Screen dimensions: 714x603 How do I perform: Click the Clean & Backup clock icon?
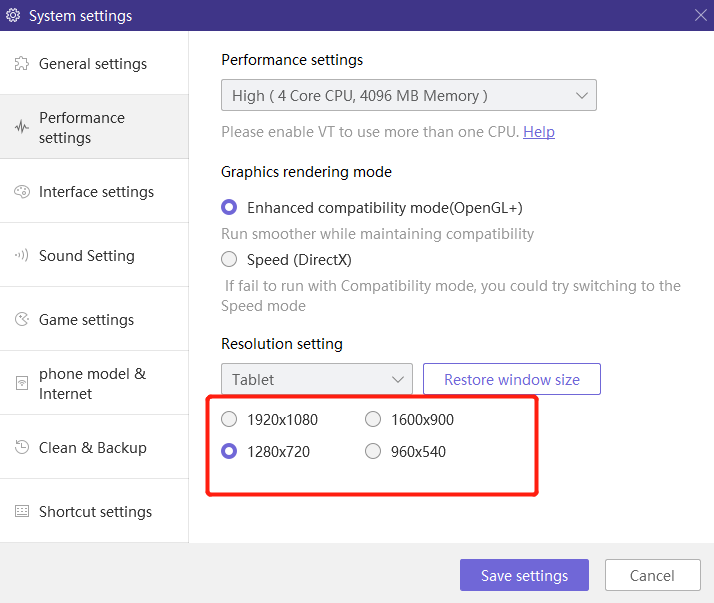pos(21,448)
